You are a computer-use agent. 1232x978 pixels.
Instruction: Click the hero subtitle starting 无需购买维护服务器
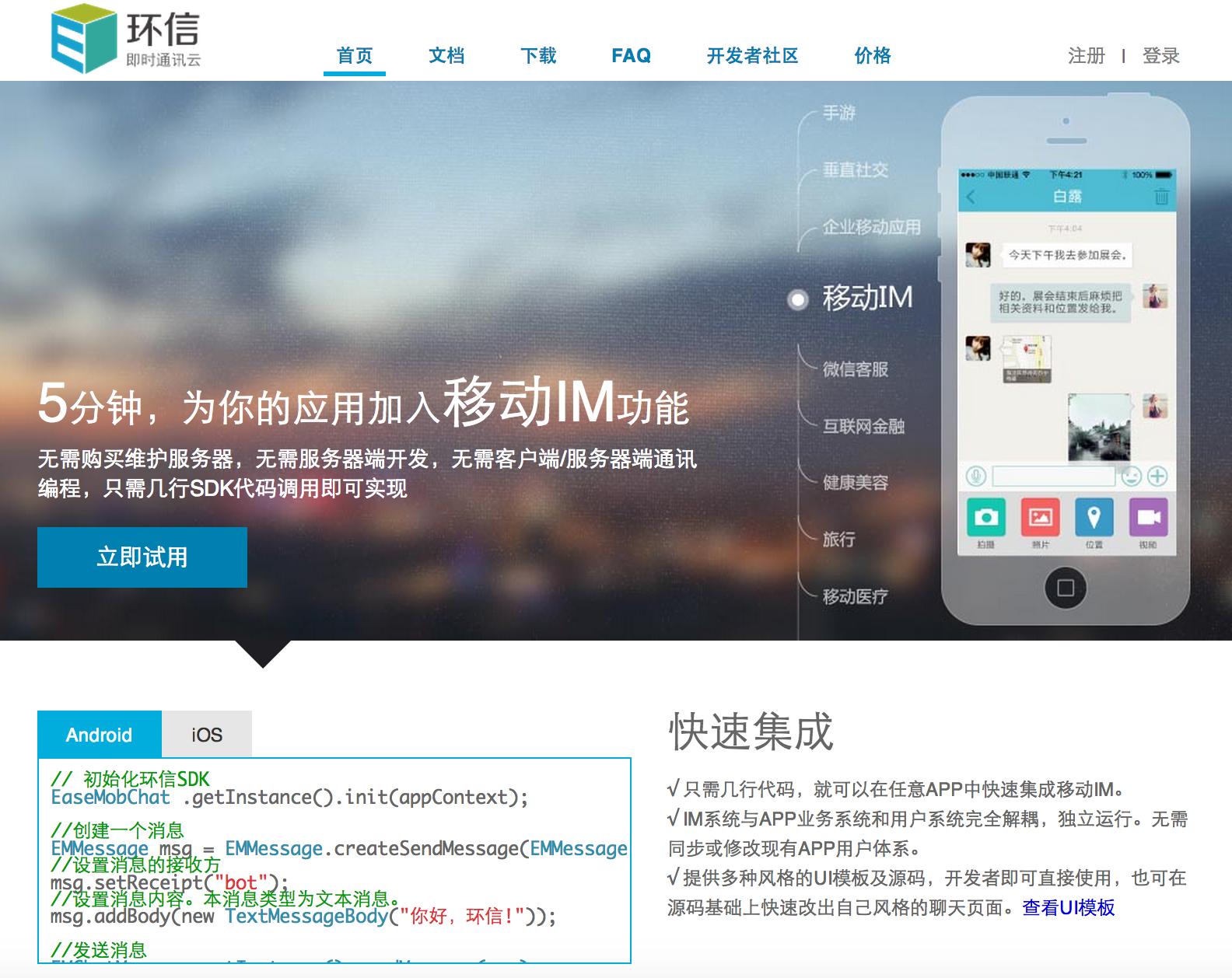tap(367, 473)
